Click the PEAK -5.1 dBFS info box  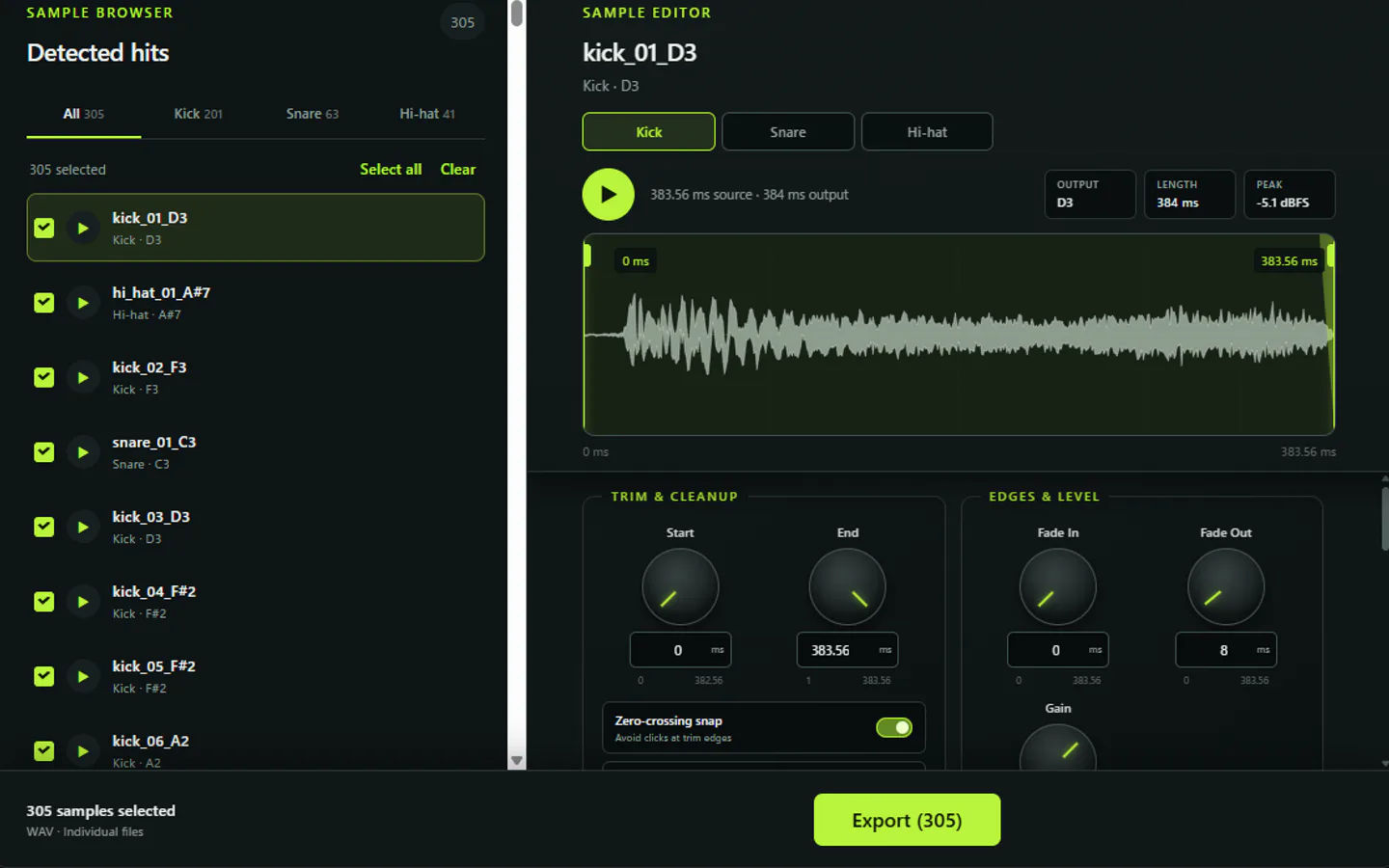[x=1290, y=194]
